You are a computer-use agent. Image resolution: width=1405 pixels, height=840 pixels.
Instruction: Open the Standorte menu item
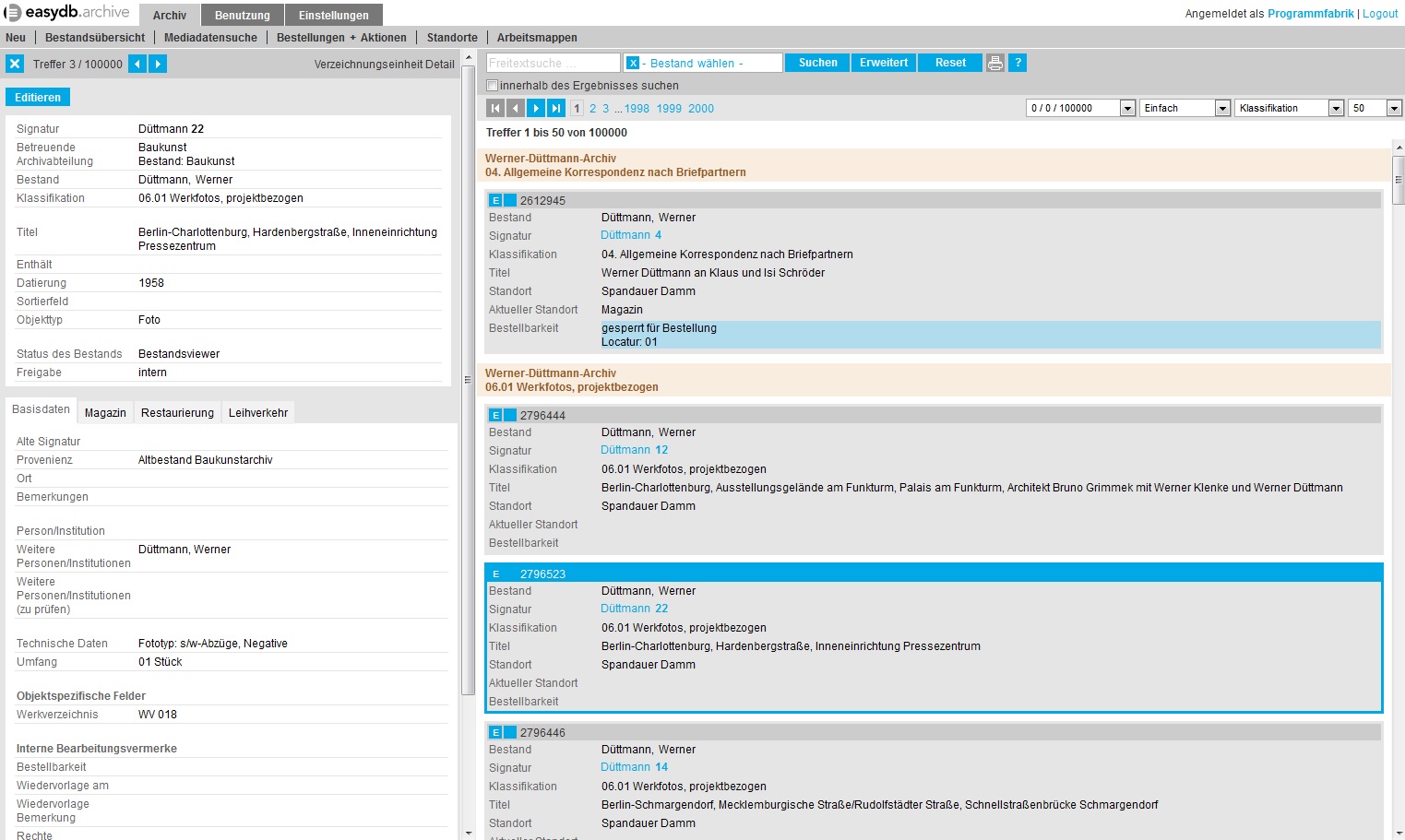point(452,38)
